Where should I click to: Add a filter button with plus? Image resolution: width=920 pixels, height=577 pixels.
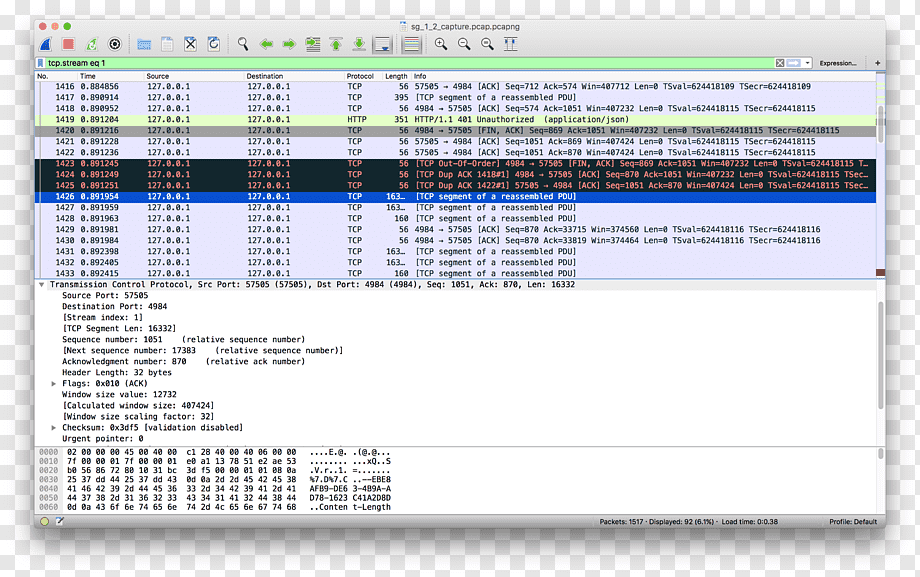pyautogui.click(x=878, y=63)
